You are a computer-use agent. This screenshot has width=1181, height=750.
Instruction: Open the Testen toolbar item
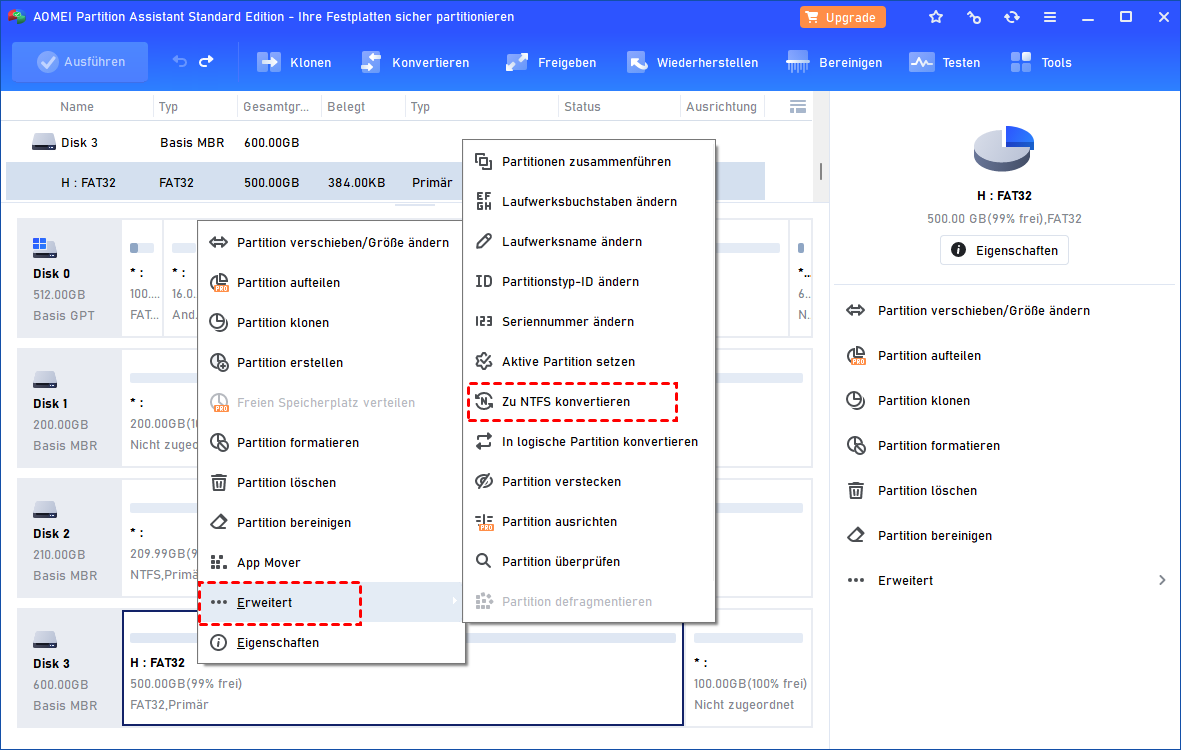[x=944, y=62]
